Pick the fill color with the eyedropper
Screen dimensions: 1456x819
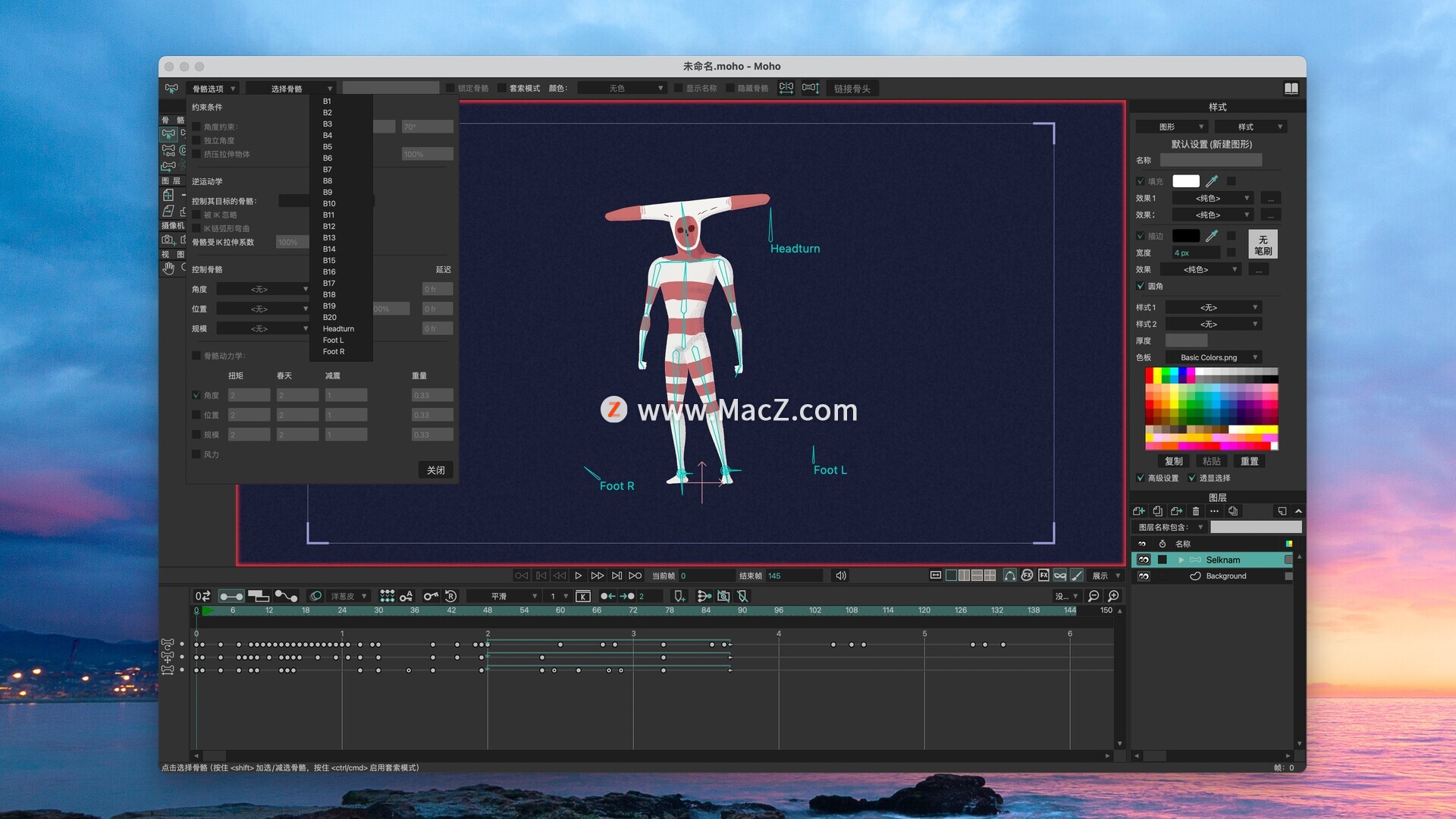point(1212,181)
